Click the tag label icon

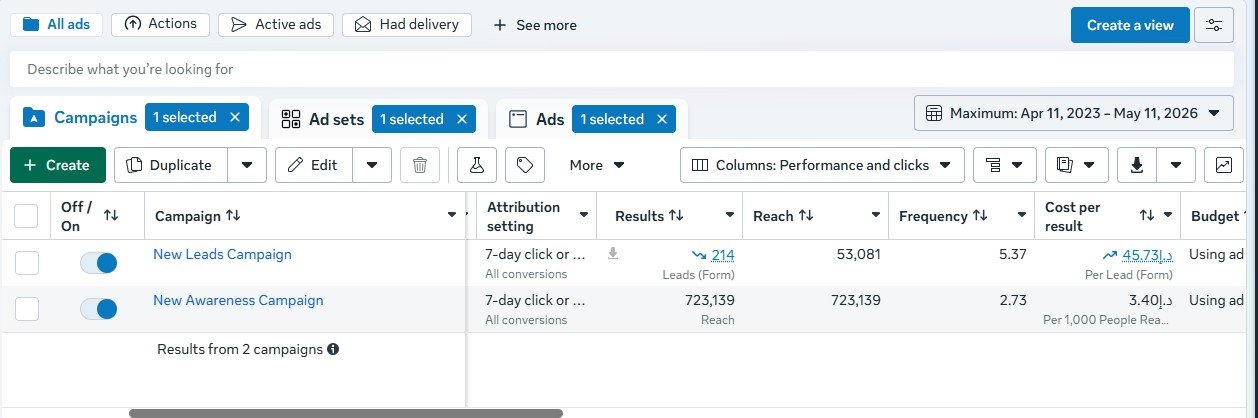coord(525,165)
